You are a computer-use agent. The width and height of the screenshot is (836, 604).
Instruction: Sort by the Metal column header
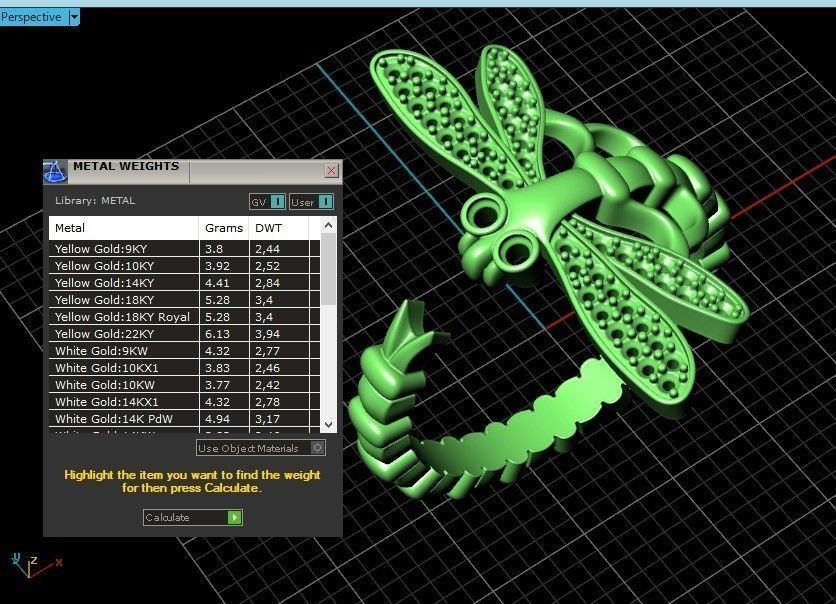[124, 228]
